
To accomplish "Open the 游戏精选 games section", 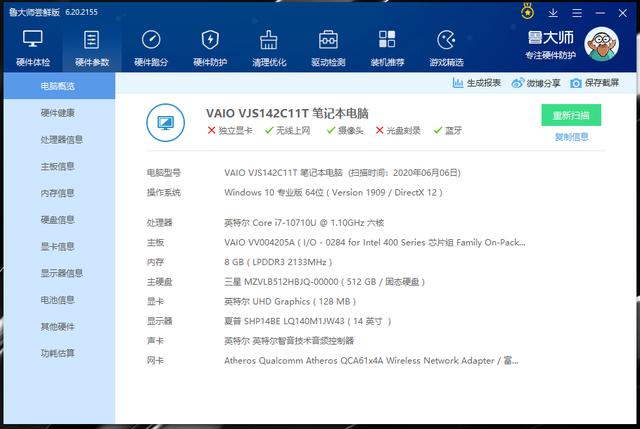I will click(x=446, y=48).
